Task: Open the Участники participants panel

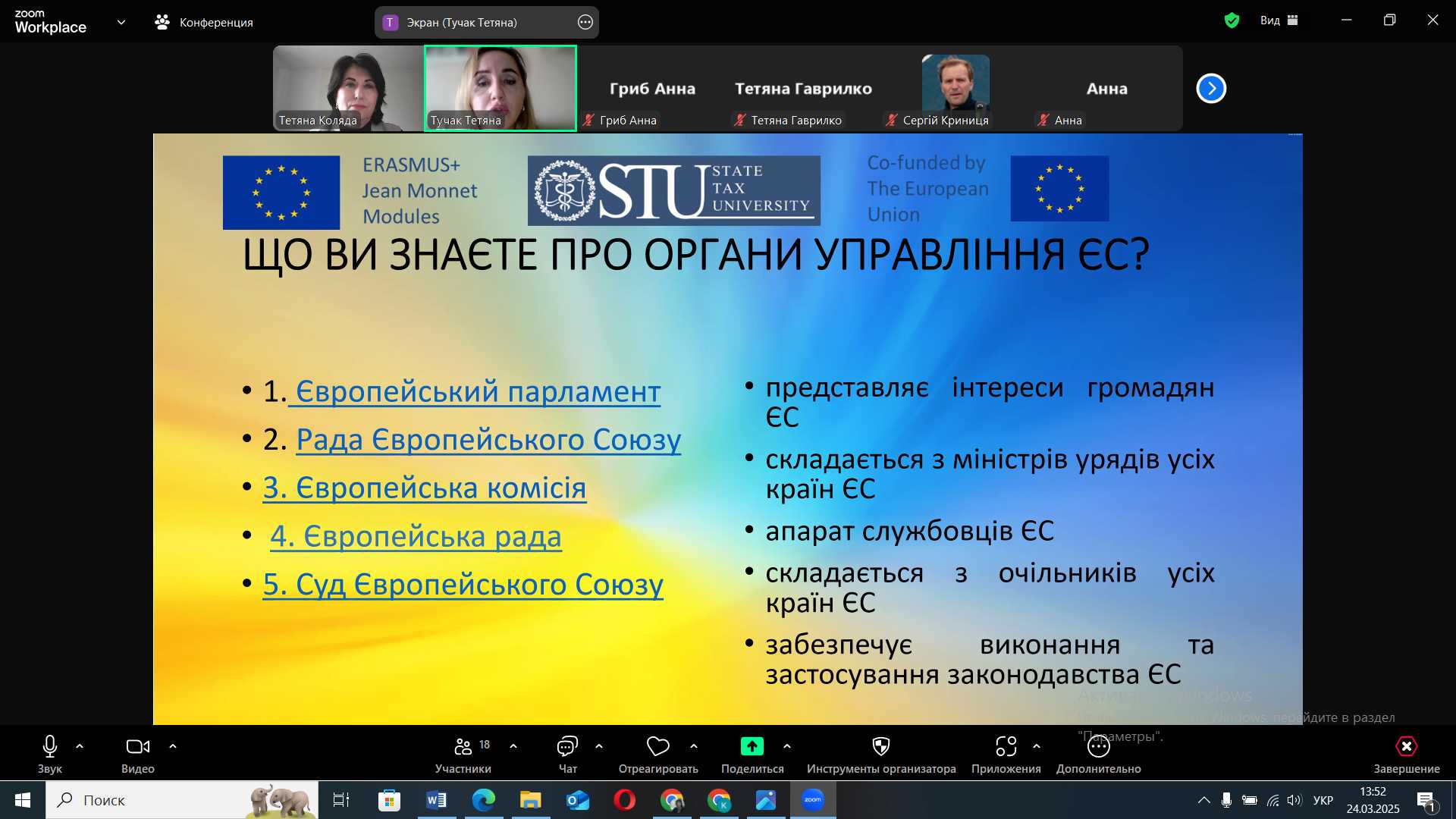Action: (x=463, y=755)
